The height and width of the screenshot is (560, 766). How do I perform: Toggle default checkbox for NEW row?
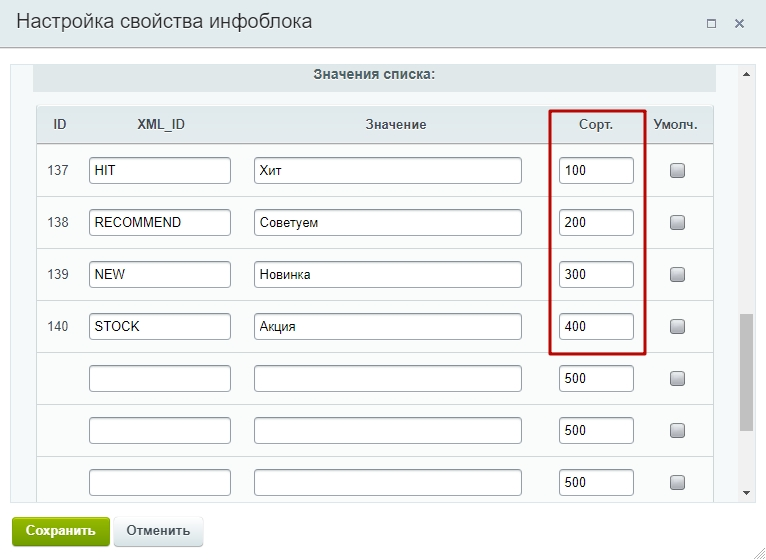pos(677,274)
